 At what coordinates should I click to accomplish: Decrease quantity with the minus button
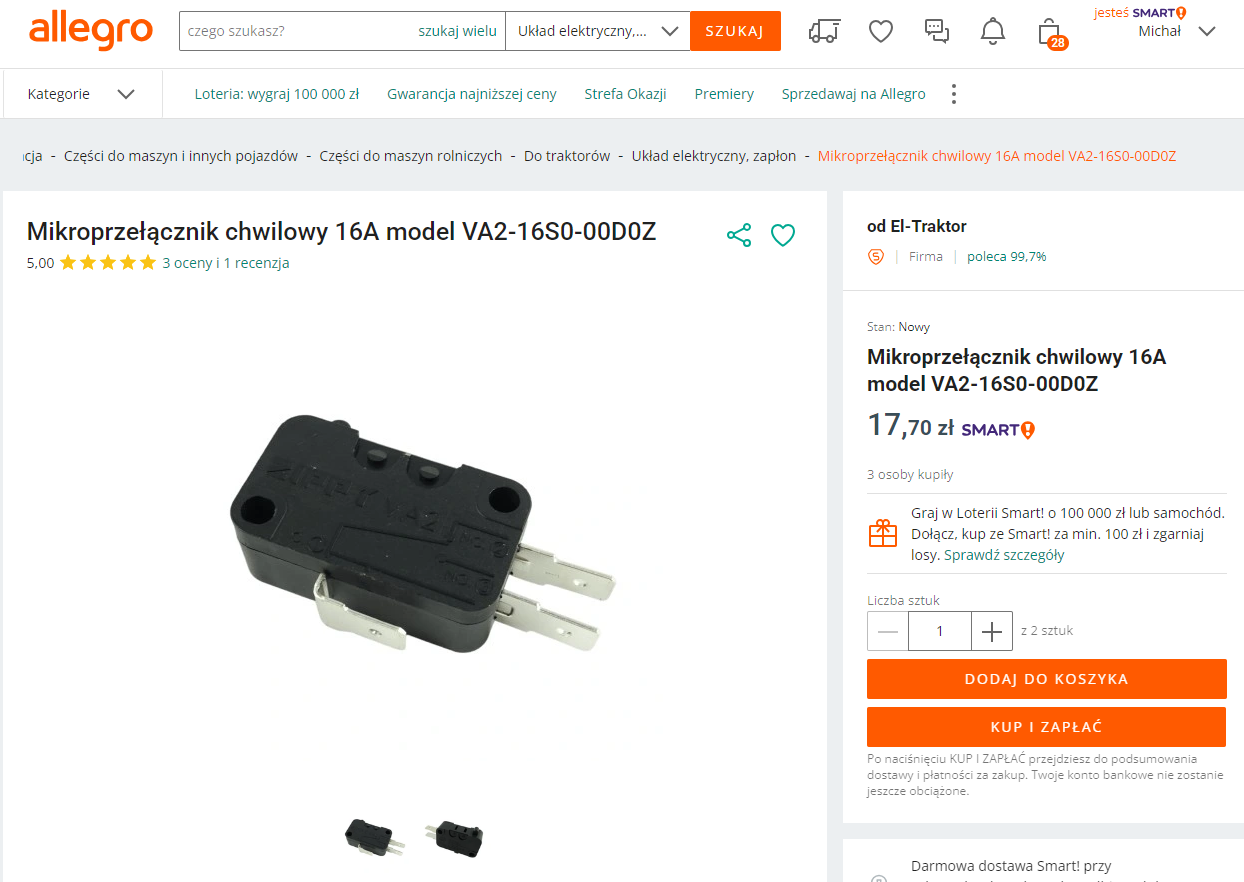(x=888, y=631)
